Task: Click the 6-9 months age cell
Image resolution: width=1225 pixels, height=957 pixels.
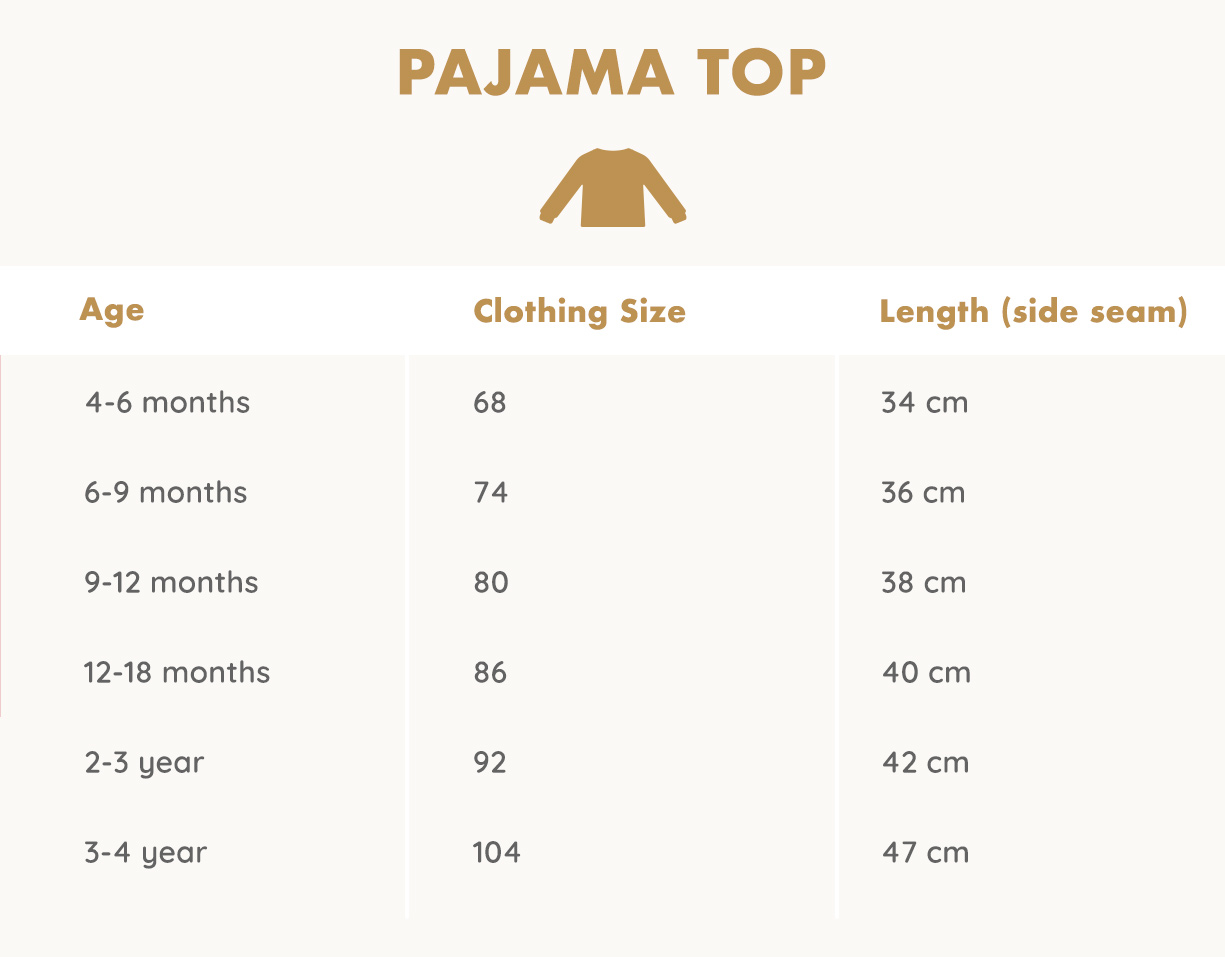Action: click(x=166, y=493)
